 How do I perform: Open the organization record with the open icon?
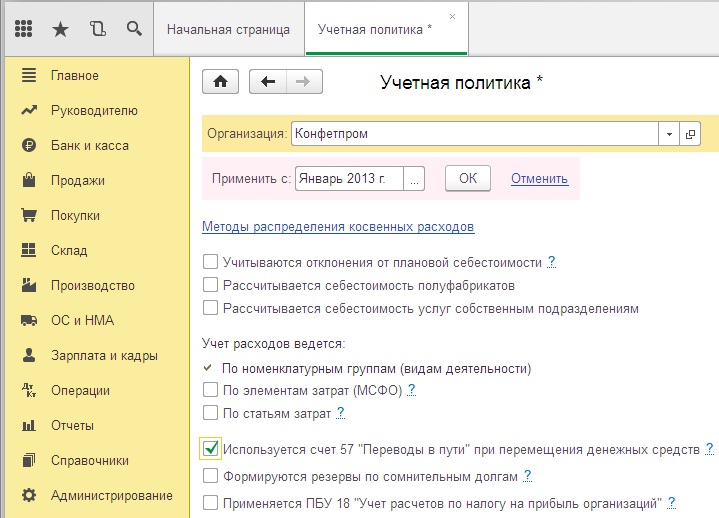pyautogui.click(x=690, y=134)
